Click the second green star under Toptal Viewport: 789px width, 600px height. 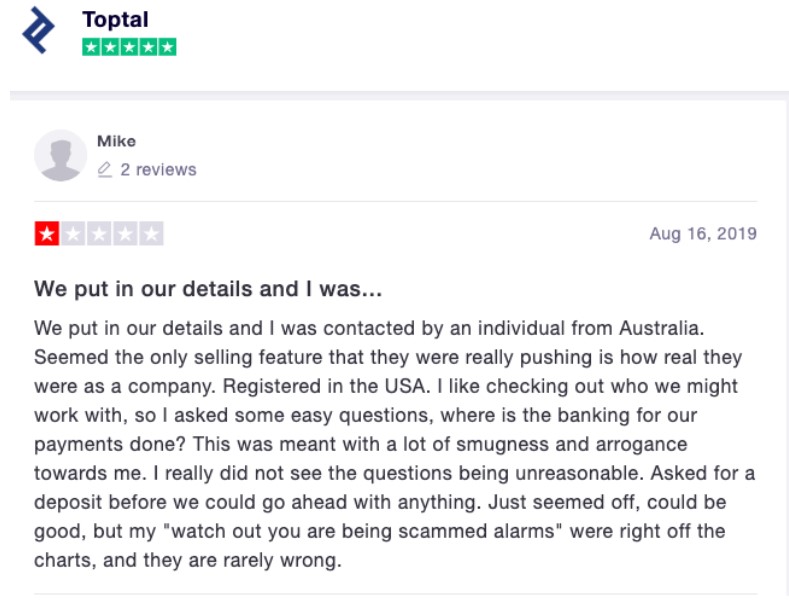(110, 47)
